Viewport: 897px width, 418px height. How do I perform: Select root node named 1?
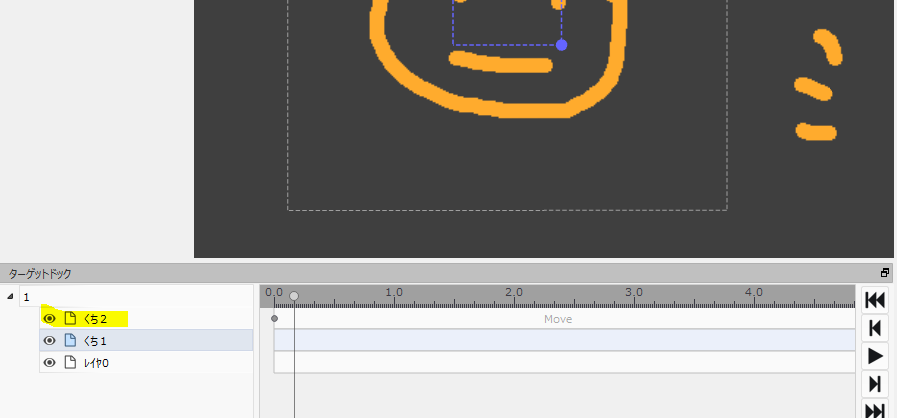point(136,297)
